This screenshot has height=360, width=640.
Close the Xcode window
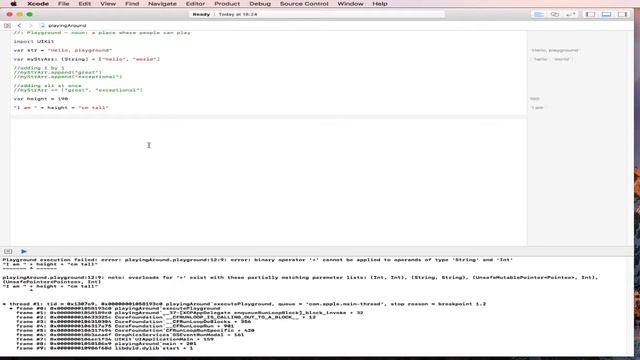9,14
